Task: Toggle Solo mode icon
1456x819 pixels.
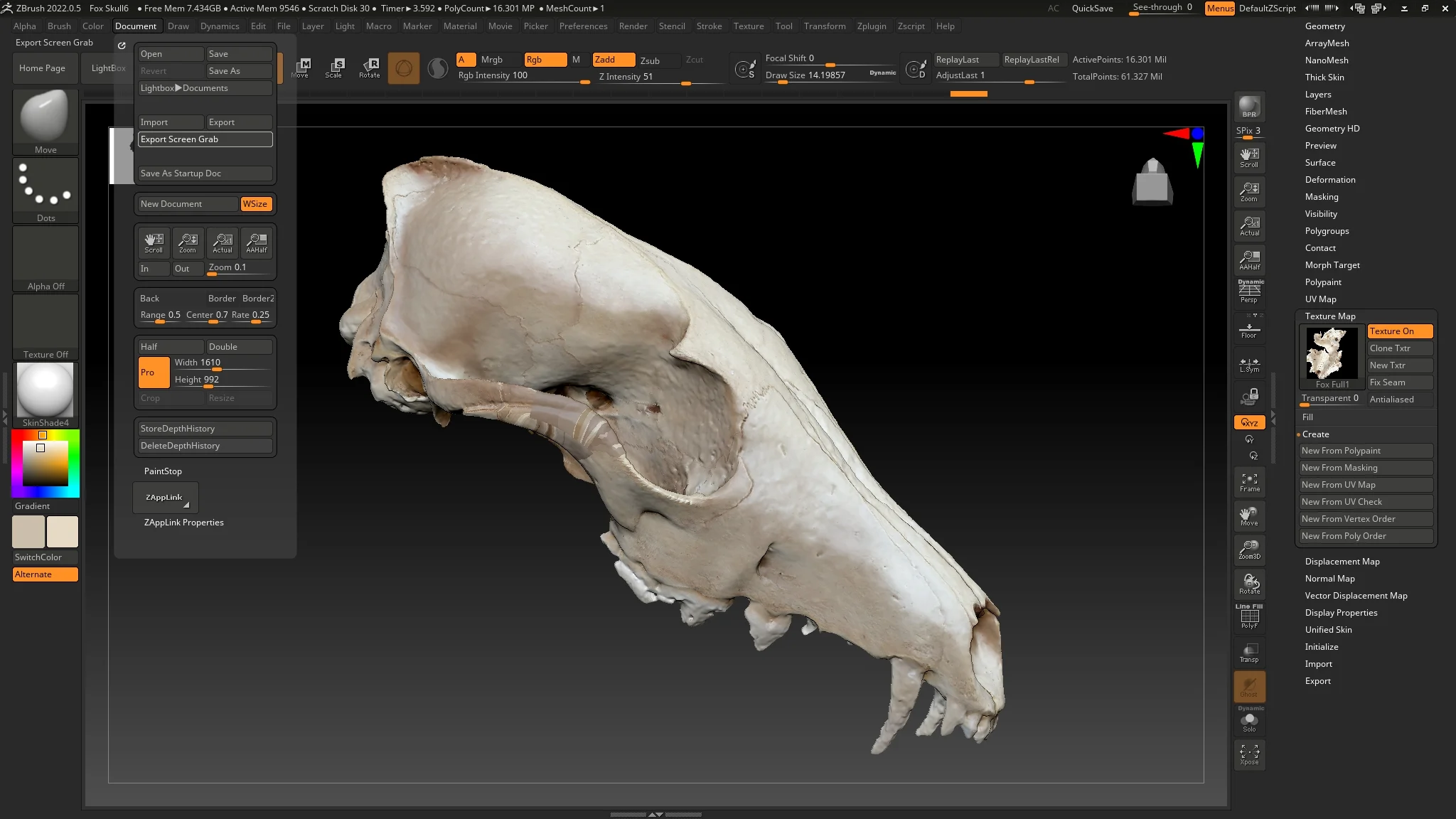Action: pos(1249,719)
